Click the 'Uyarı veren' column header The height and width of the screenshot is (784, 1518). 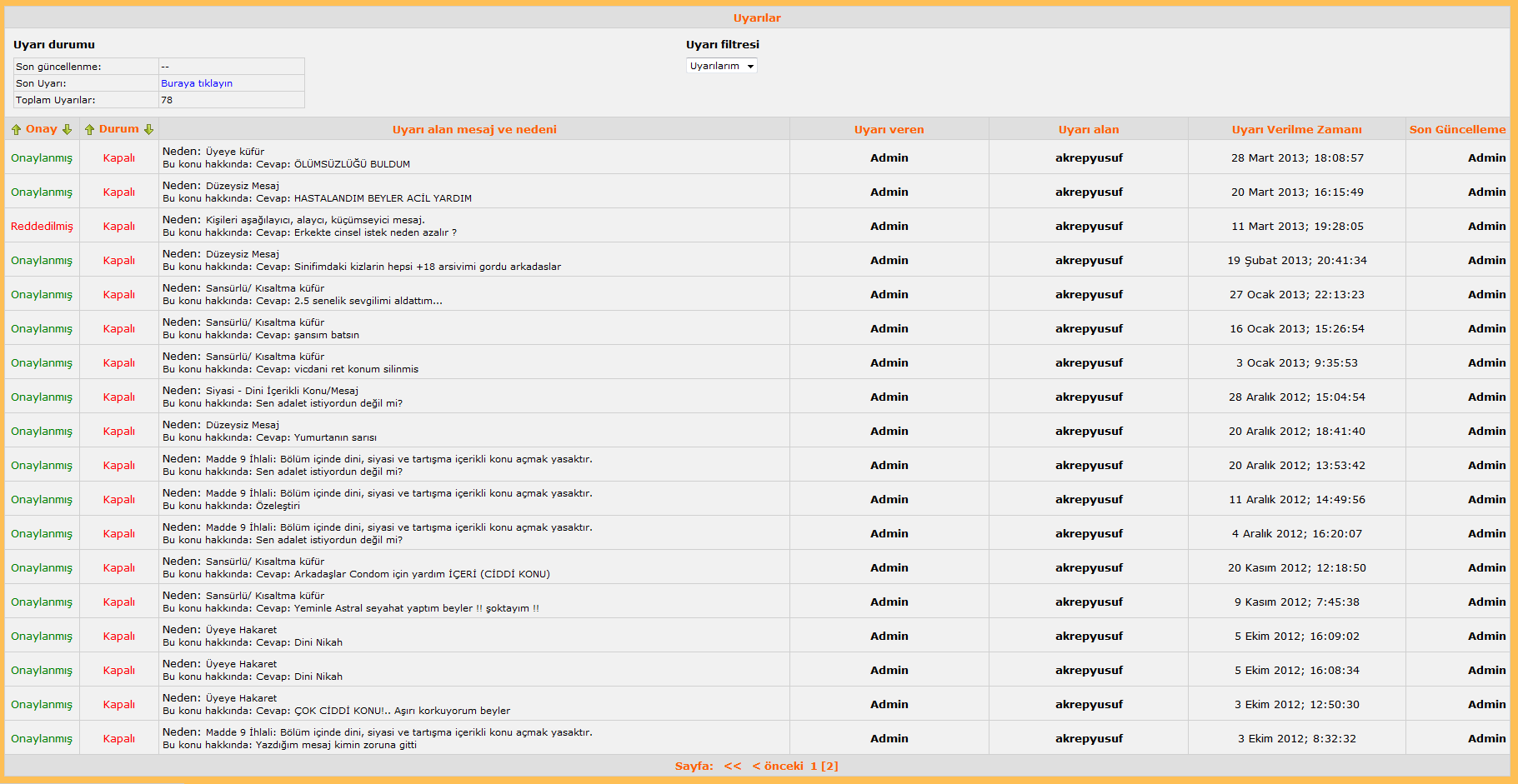[889, 129]
